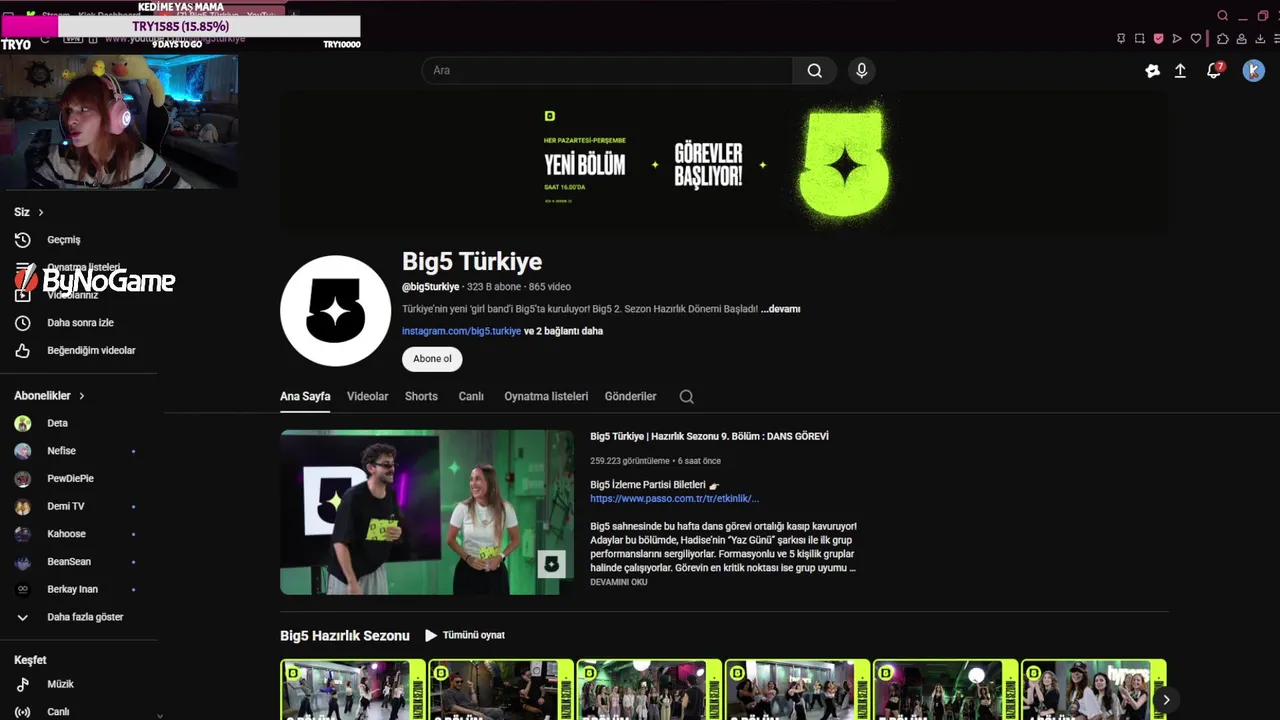Image resolution: width=1280 pixels, height=720 pixels.
Task: Switch to the channel Oynatma listeleri tab
Action: tap(546, 397)
